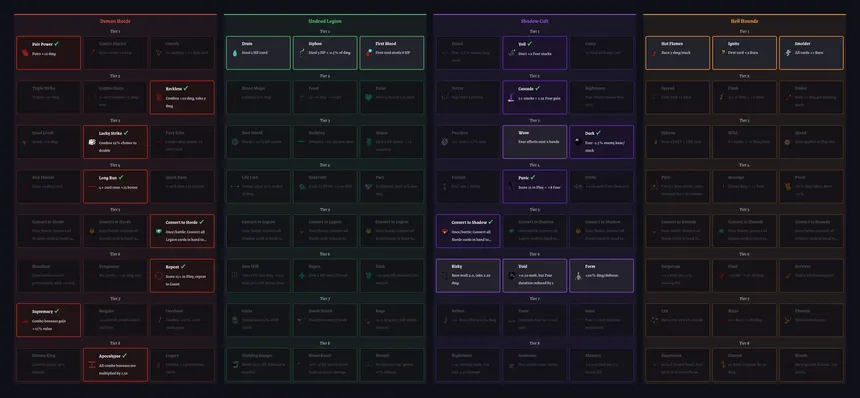Viewport: 860px width, 398px height.
Task: Click the purple hat icon on Cascade
Action: [511, 98]
